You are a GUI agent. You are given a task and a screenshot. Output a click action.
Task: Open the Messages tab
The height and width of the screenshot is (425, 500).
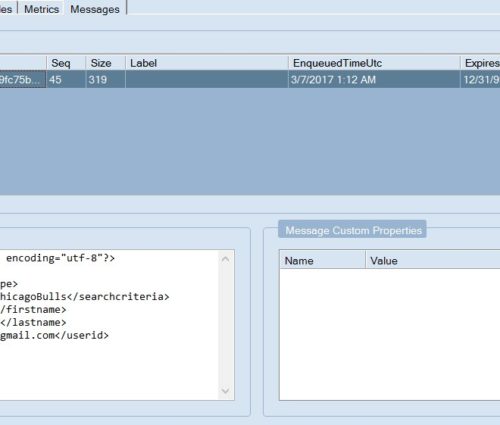tap(95, 9)
